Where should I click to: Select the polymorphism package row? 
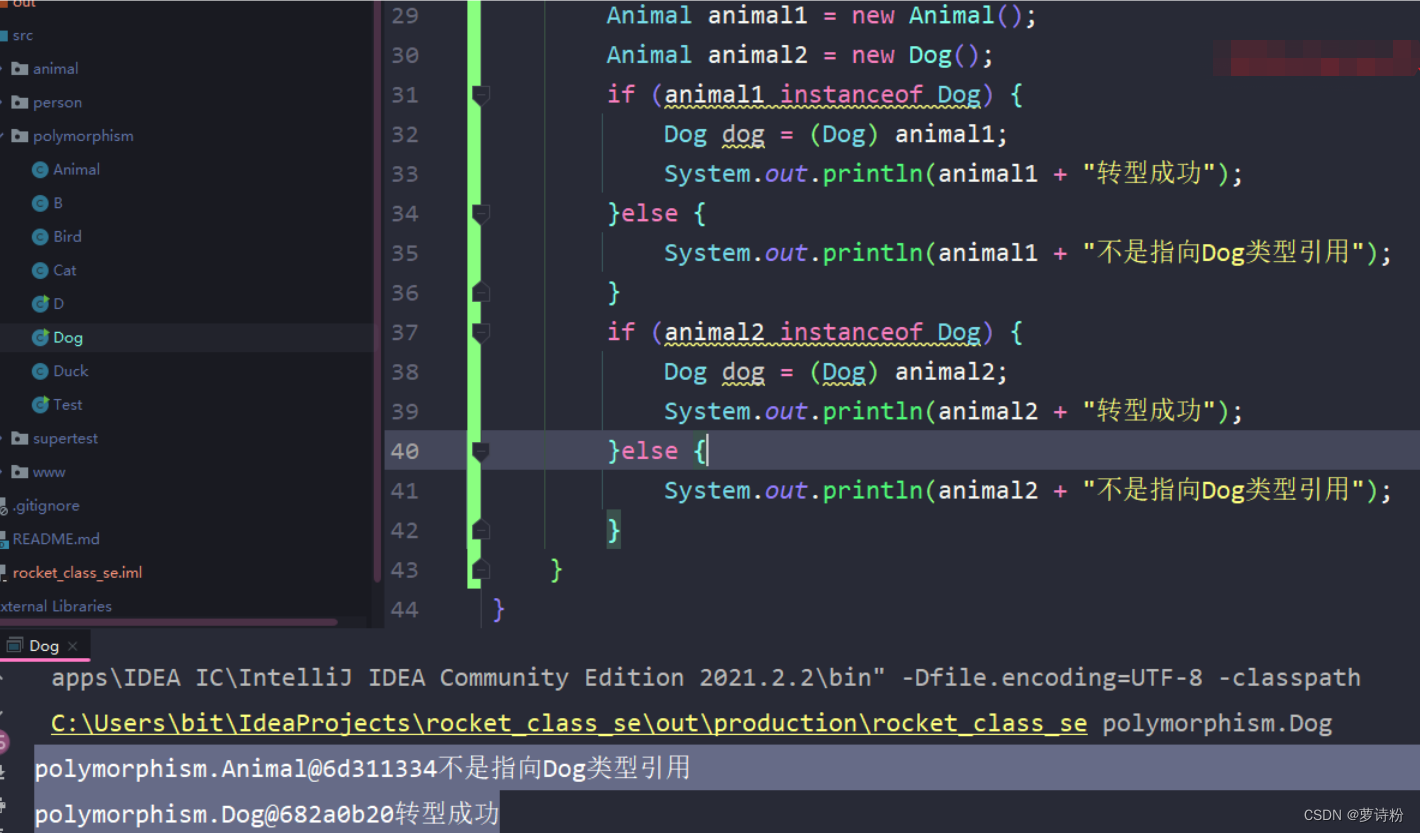187,136
